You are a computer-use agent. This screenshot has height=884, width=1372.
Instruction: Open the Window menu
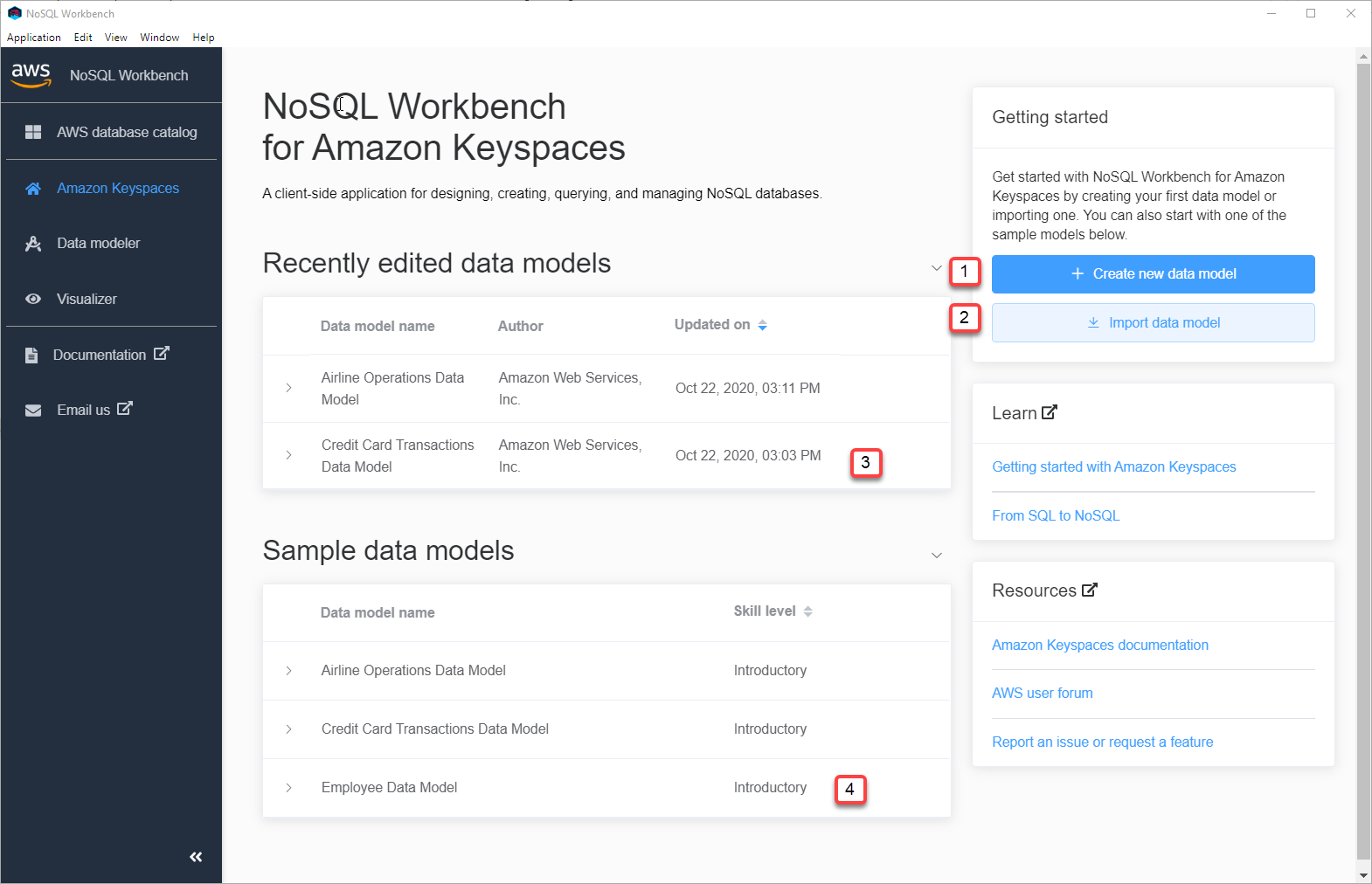click(159, 38)
